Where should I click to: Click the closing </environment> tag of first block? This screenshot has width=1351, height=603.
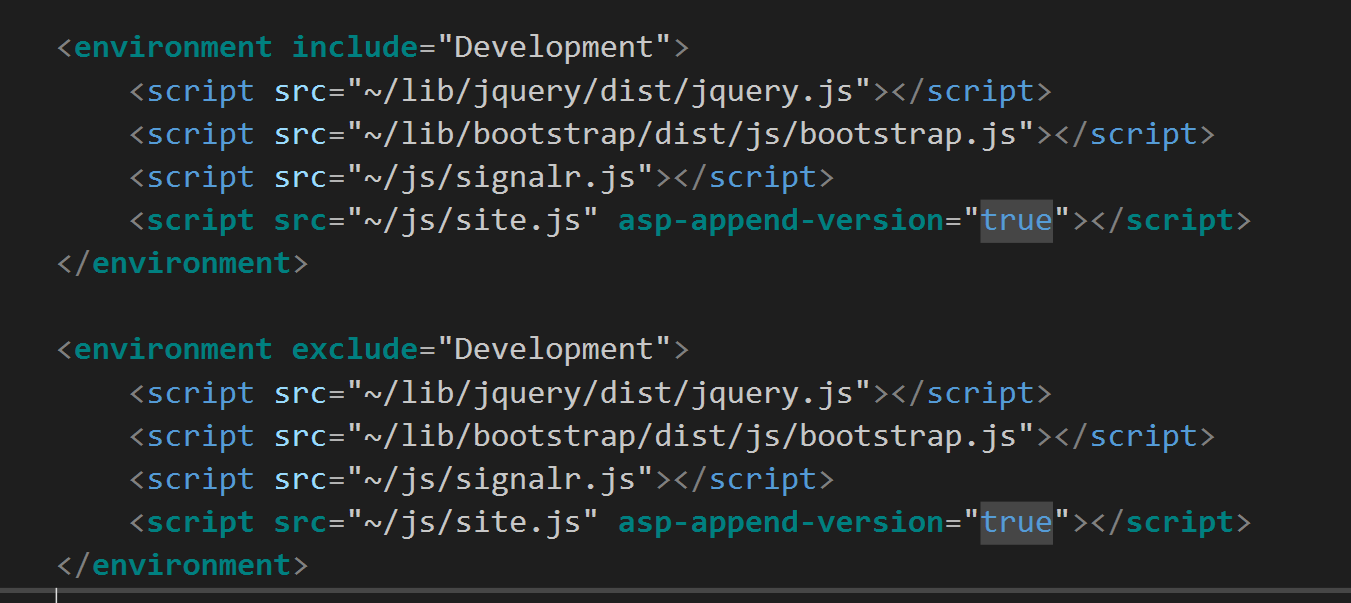pyautogui.click(x=180, y=262)
